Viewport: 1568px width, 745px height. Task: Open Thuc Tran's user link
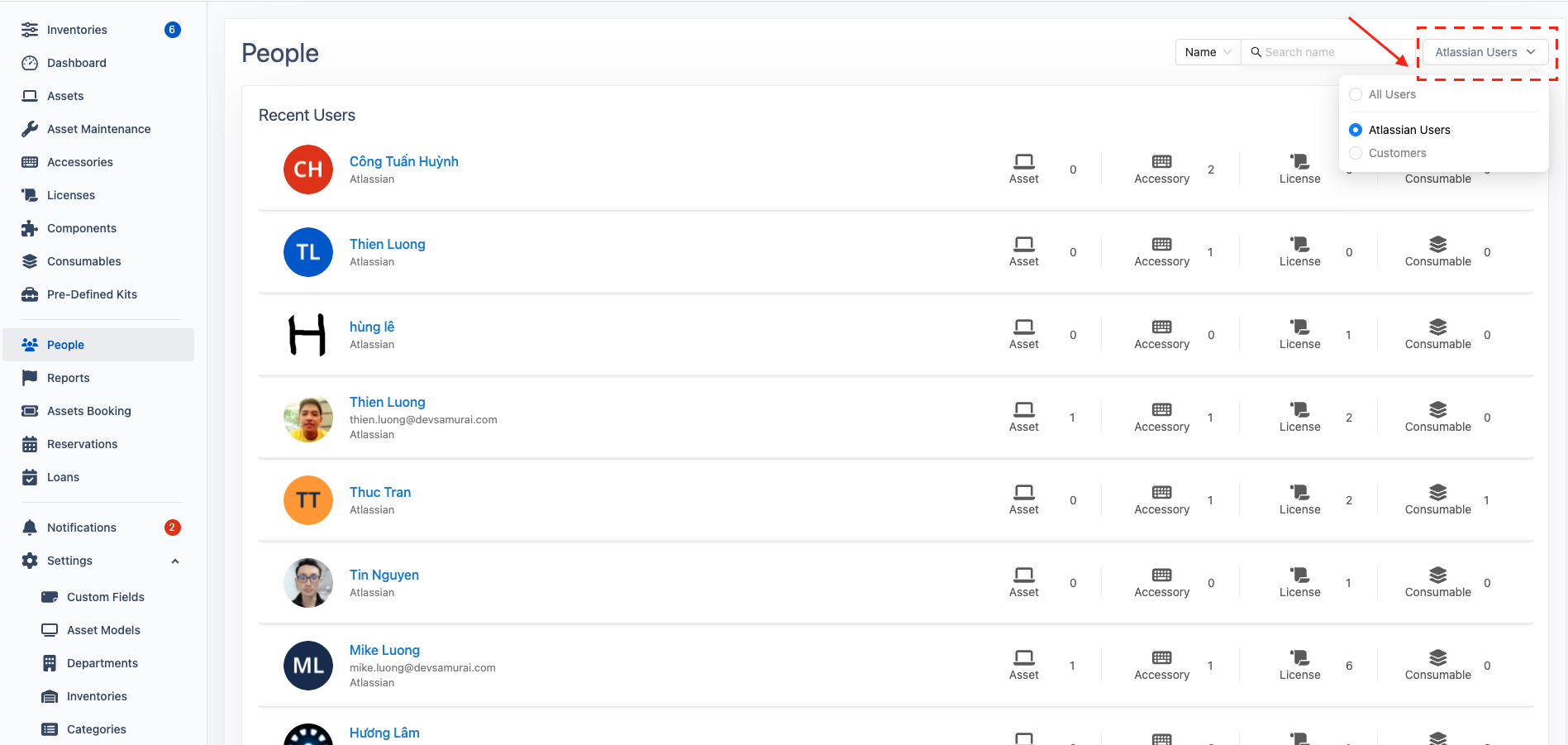point(379,492)
